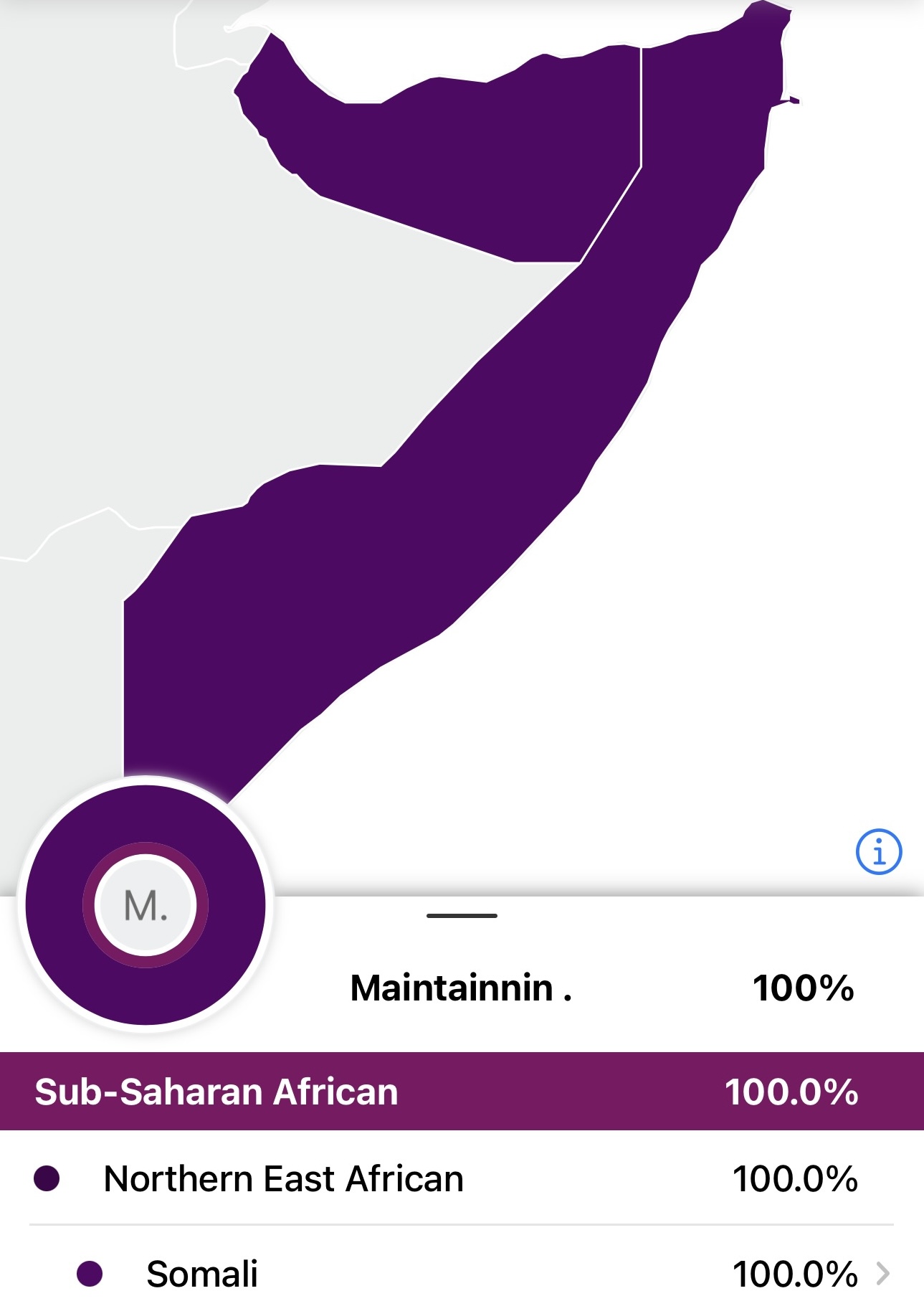Tap the Somali 100.0% percentage value
924x1301 pixels.
794,1274
